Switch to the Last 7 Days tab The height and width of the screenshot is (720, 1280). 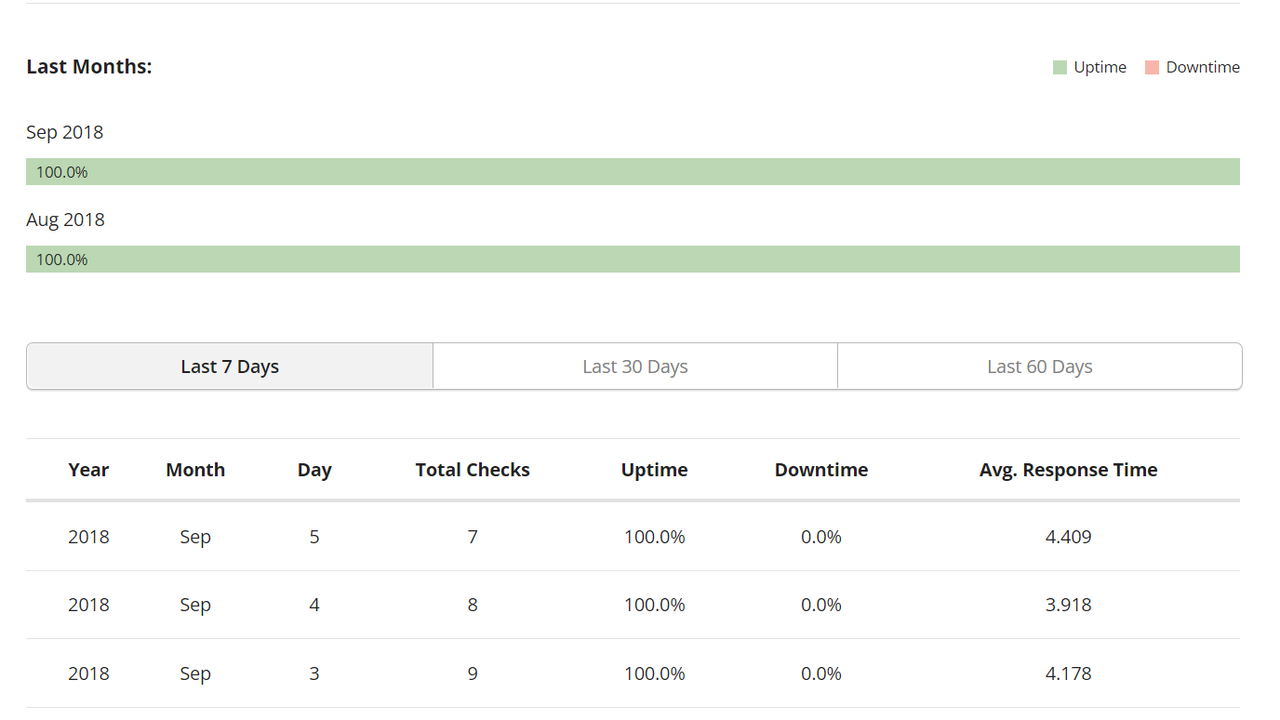click(229, 367)
